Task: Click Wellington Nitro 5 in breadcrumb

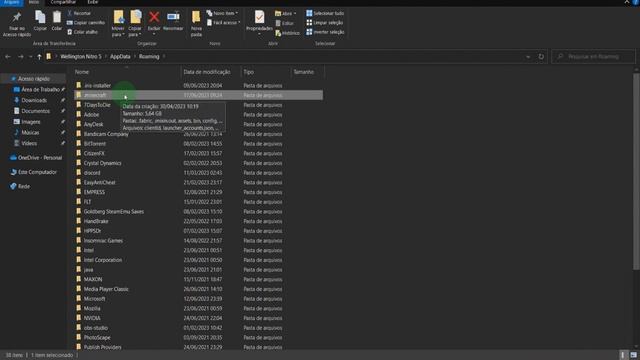Action: click(x=81, y=57)
